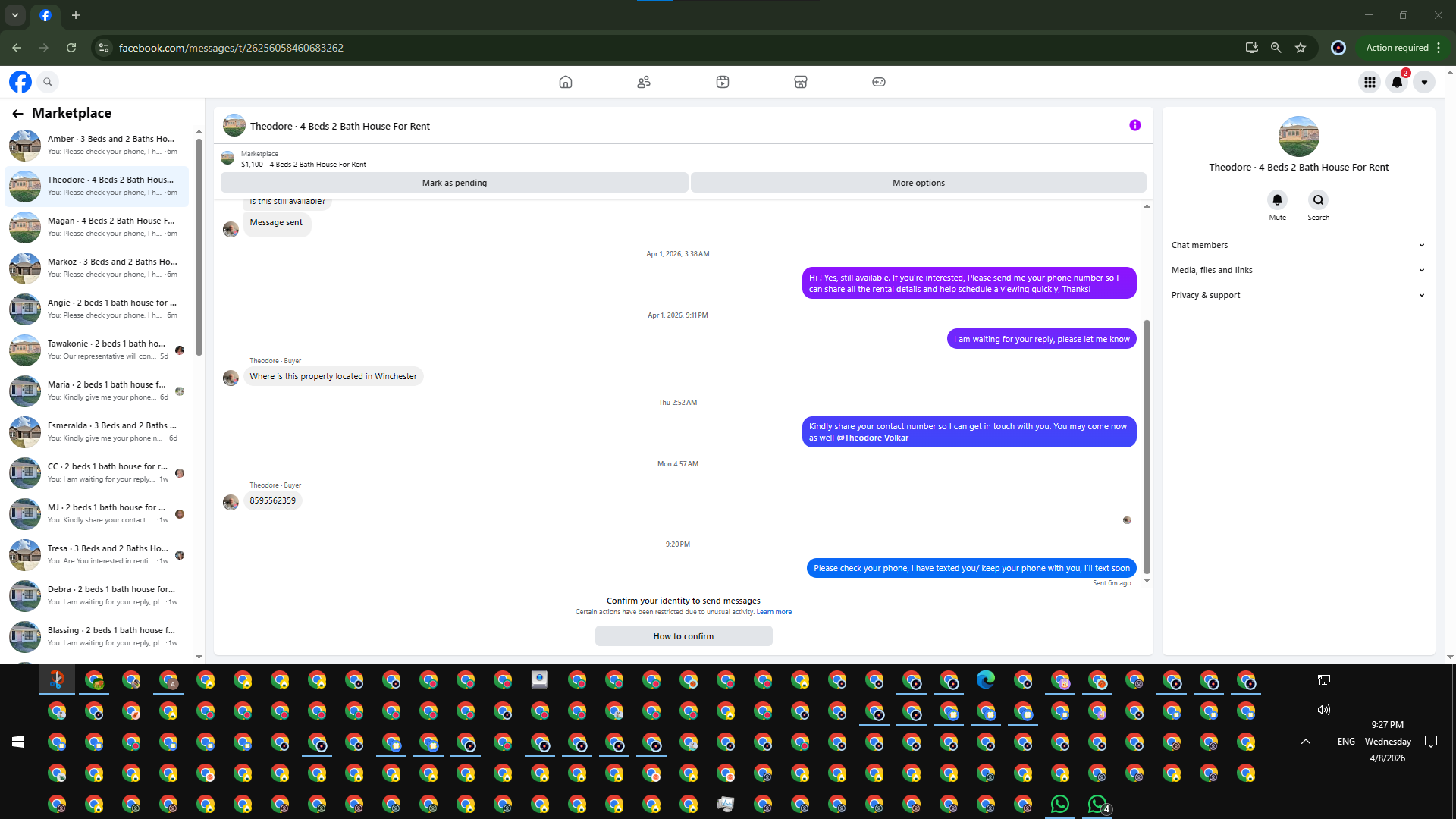The width and height of the screenshot is (1456, 819).
Task: Click the Facebook search magnifier icon
Action: click(48, 82)
